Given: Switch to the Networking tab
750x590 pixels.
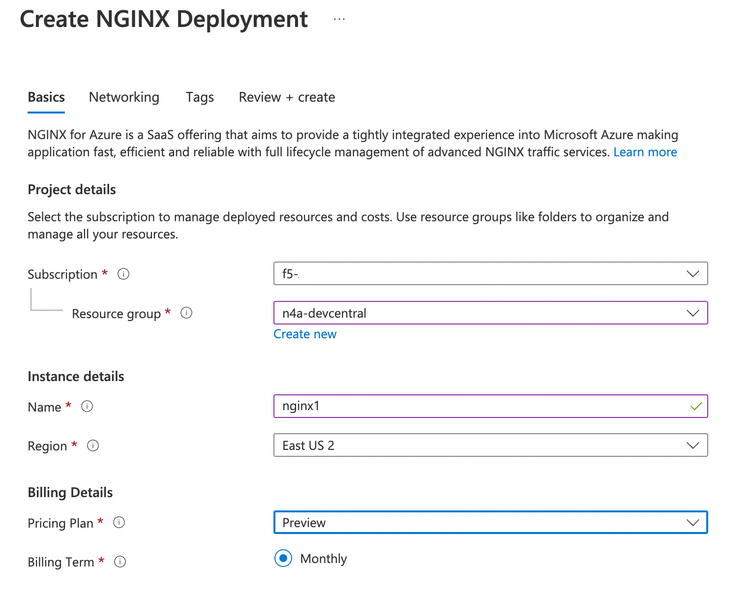Looking at the screenshot, I should pos(124,97).
